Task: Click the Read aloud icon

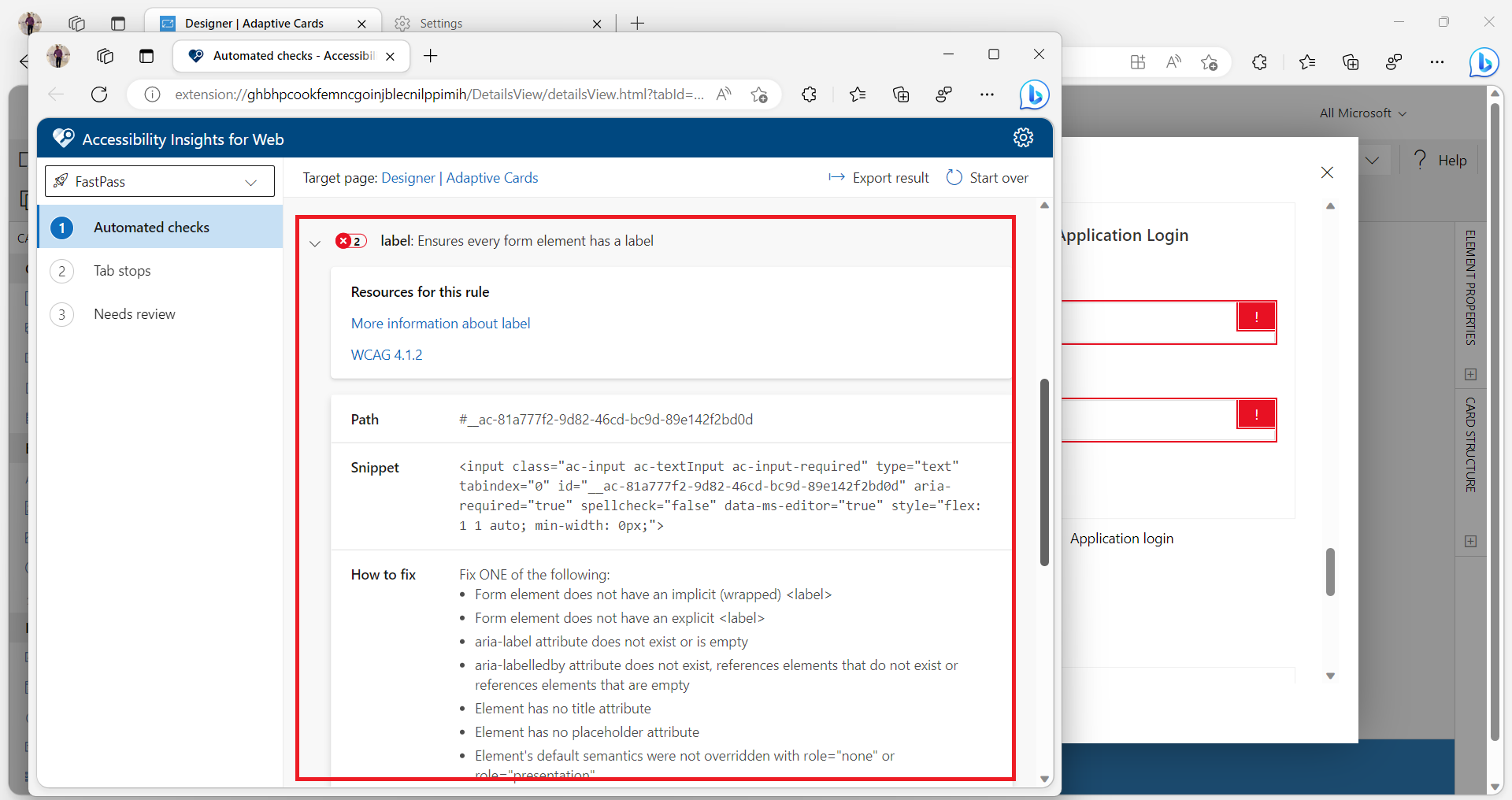Action: (724, 94)
